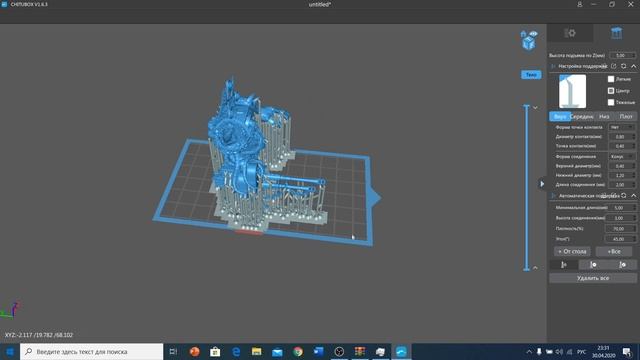Screen dimensions: 640x360
Task: Select the Середина support tab
Action: (x=582, y=116)
